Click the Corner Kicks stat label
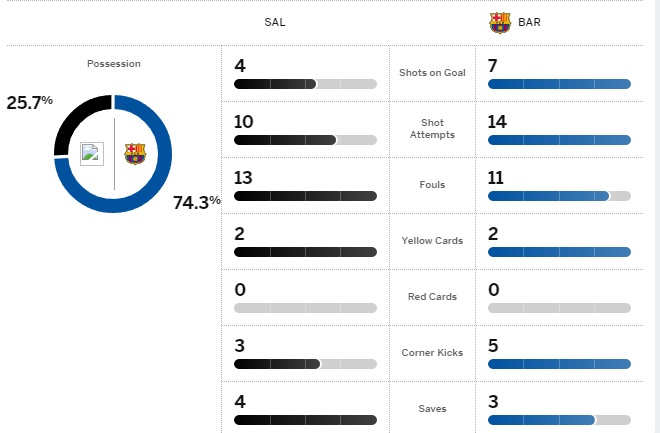The width and height of the screenshot is (660, 433). click(432, 353)
